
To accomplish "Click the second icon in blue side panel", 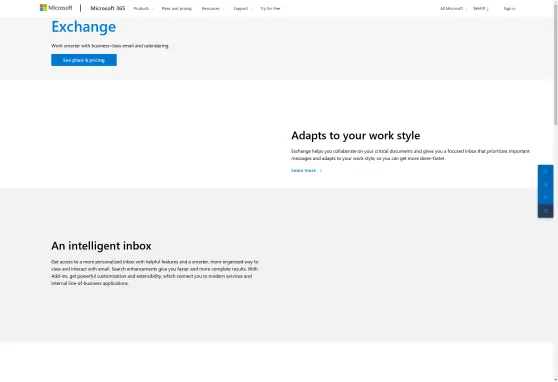I will coord(546,184).
